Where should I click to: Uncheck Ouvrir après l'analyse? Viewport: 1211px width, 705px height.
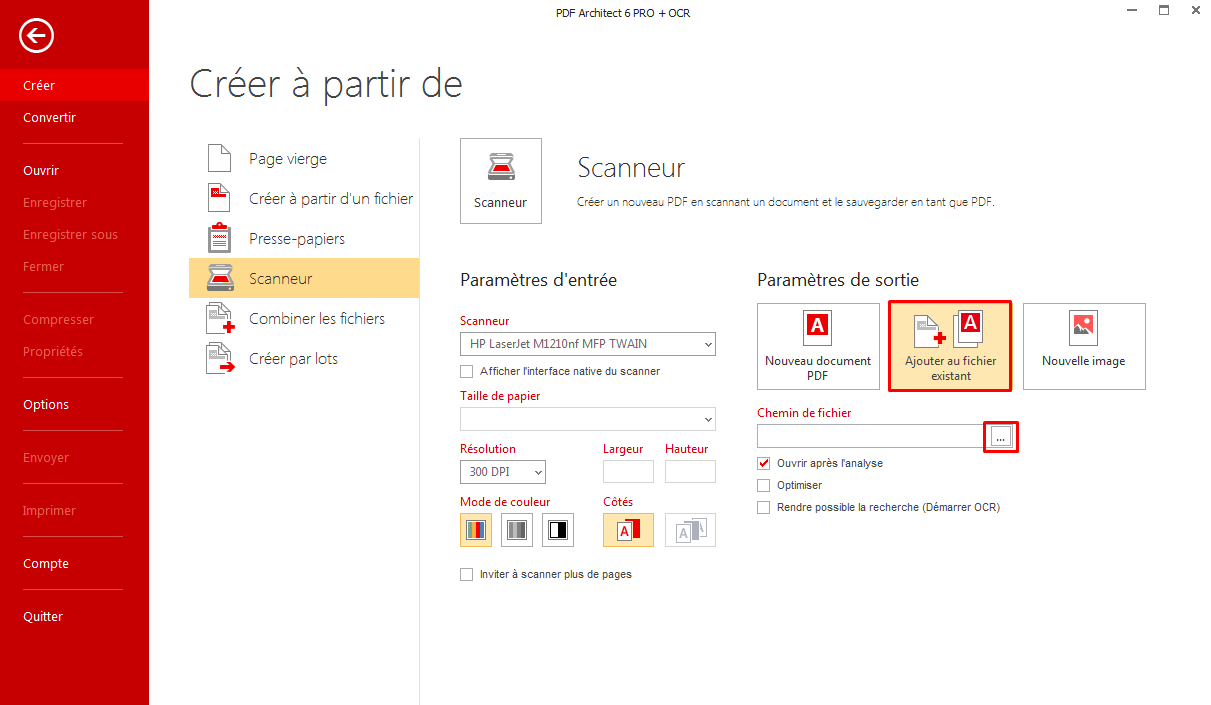pyautogui.click(x=764, y=463)
